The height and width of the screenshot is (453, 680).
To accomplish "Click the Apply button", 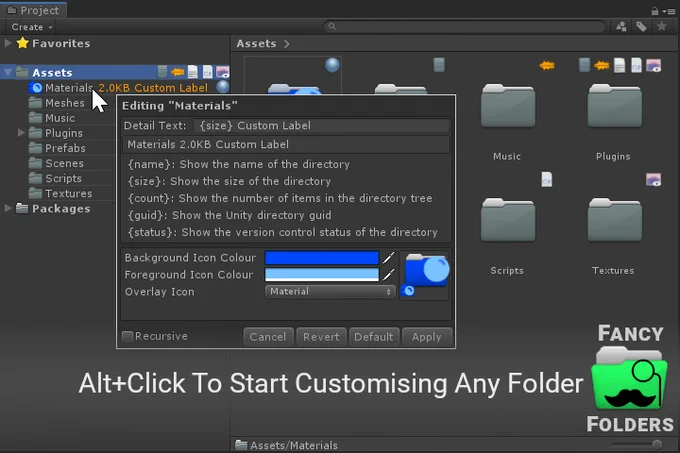I will click(x=427, y=337).
